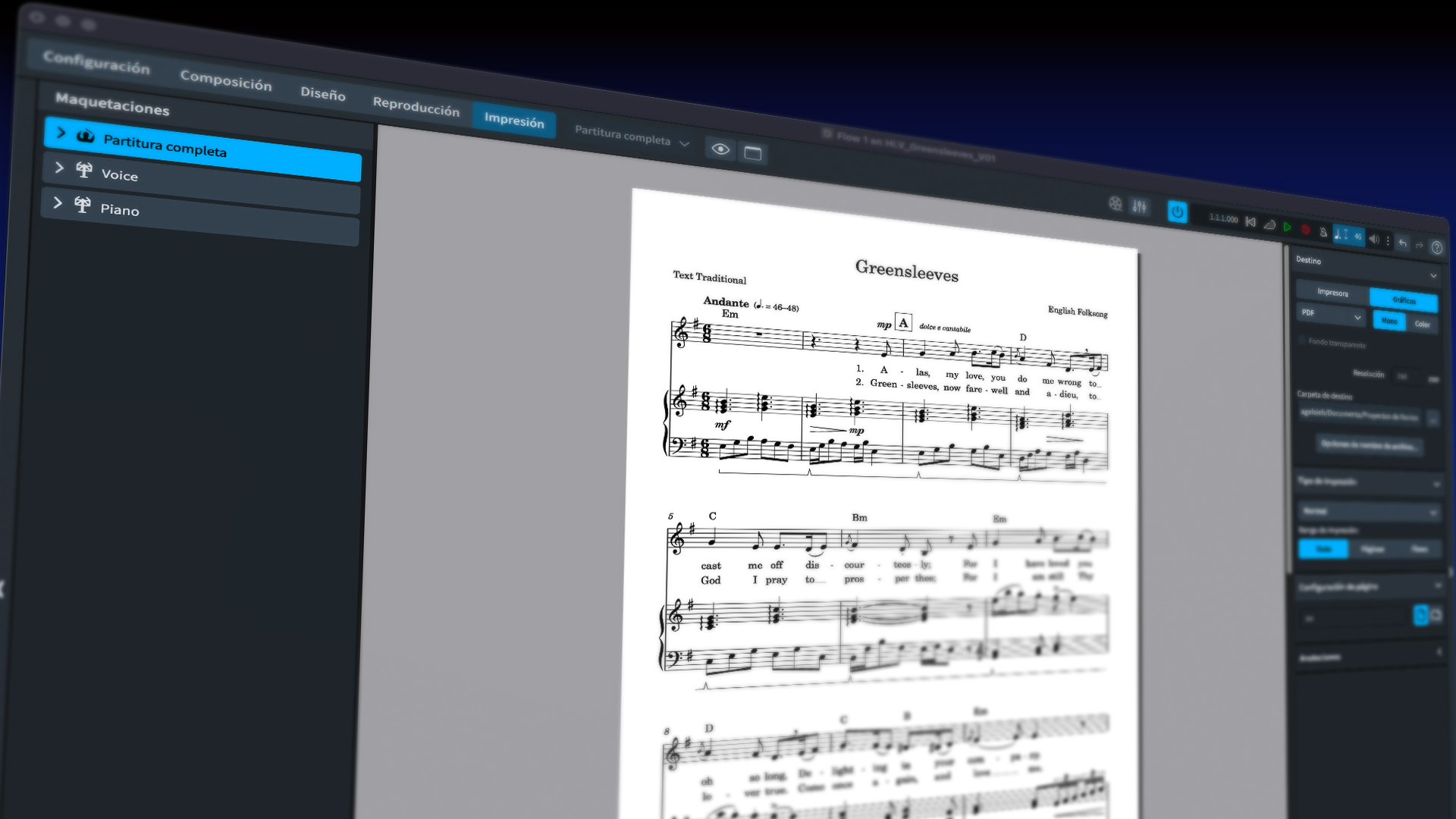The width and height of the screenshot is (1456, 819).
Task: Open help with the question mark icon
Action: [x=1436, y=248]
